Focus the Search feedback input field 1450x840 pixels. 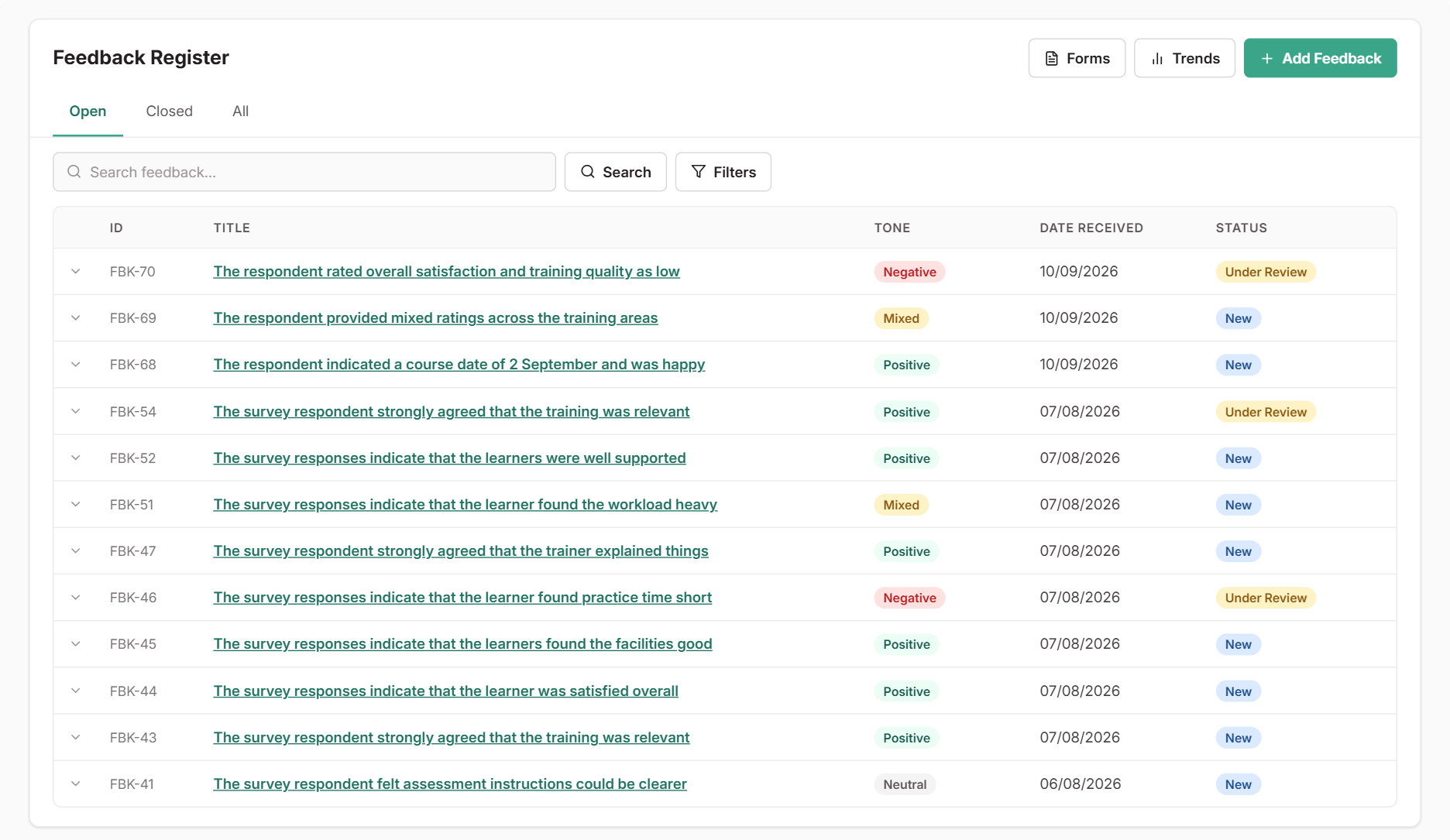click(304, 172)
